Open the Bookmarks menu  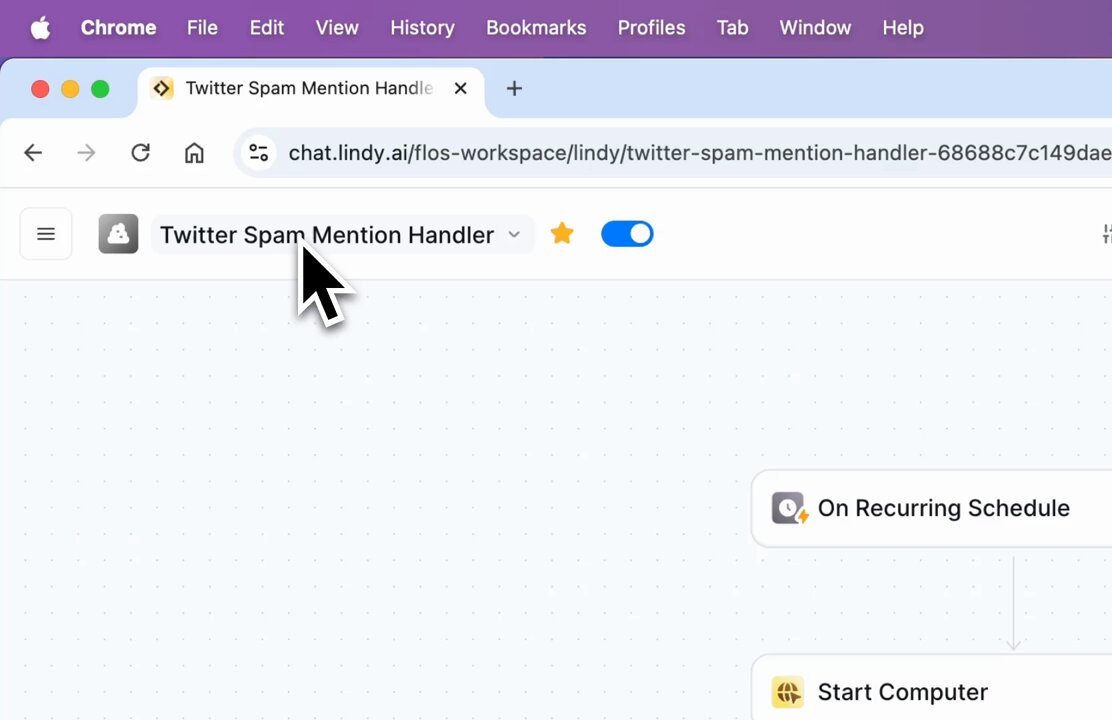click(x=536, y=28)
